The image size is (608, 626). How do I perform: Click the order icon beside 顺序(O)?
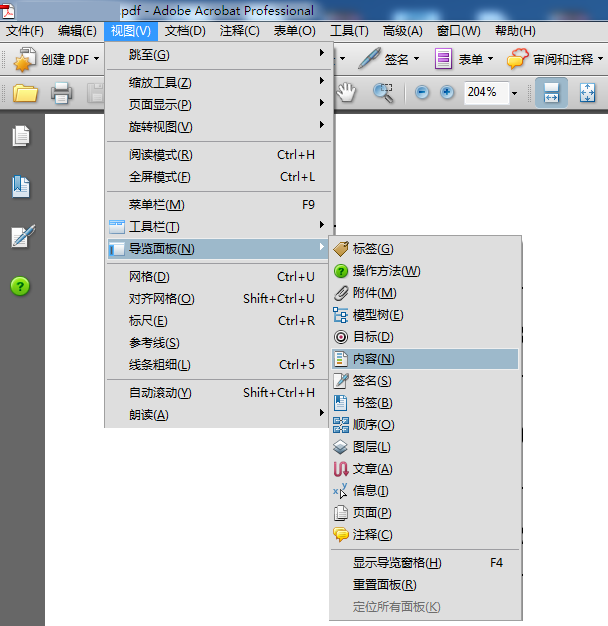pos(341,425)
